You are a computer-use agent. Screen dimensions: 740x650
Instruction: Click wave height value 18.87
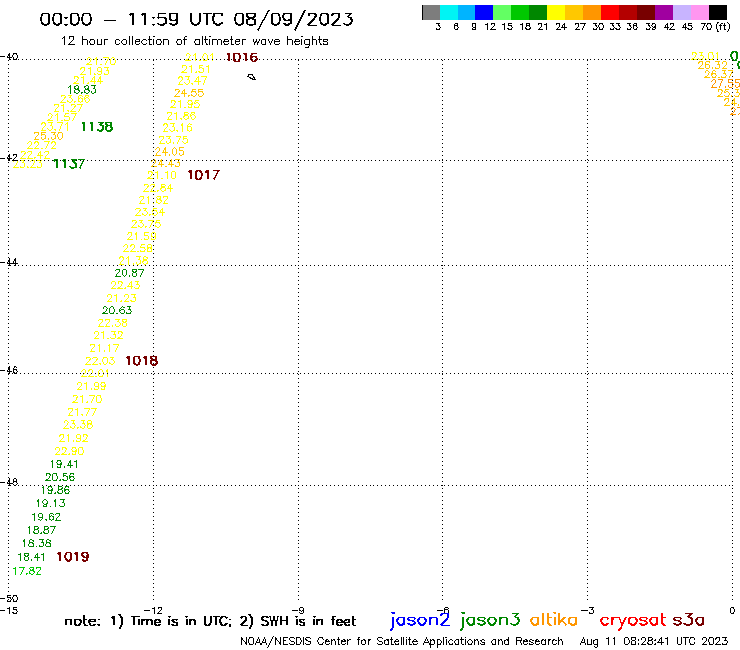[42, 531]
